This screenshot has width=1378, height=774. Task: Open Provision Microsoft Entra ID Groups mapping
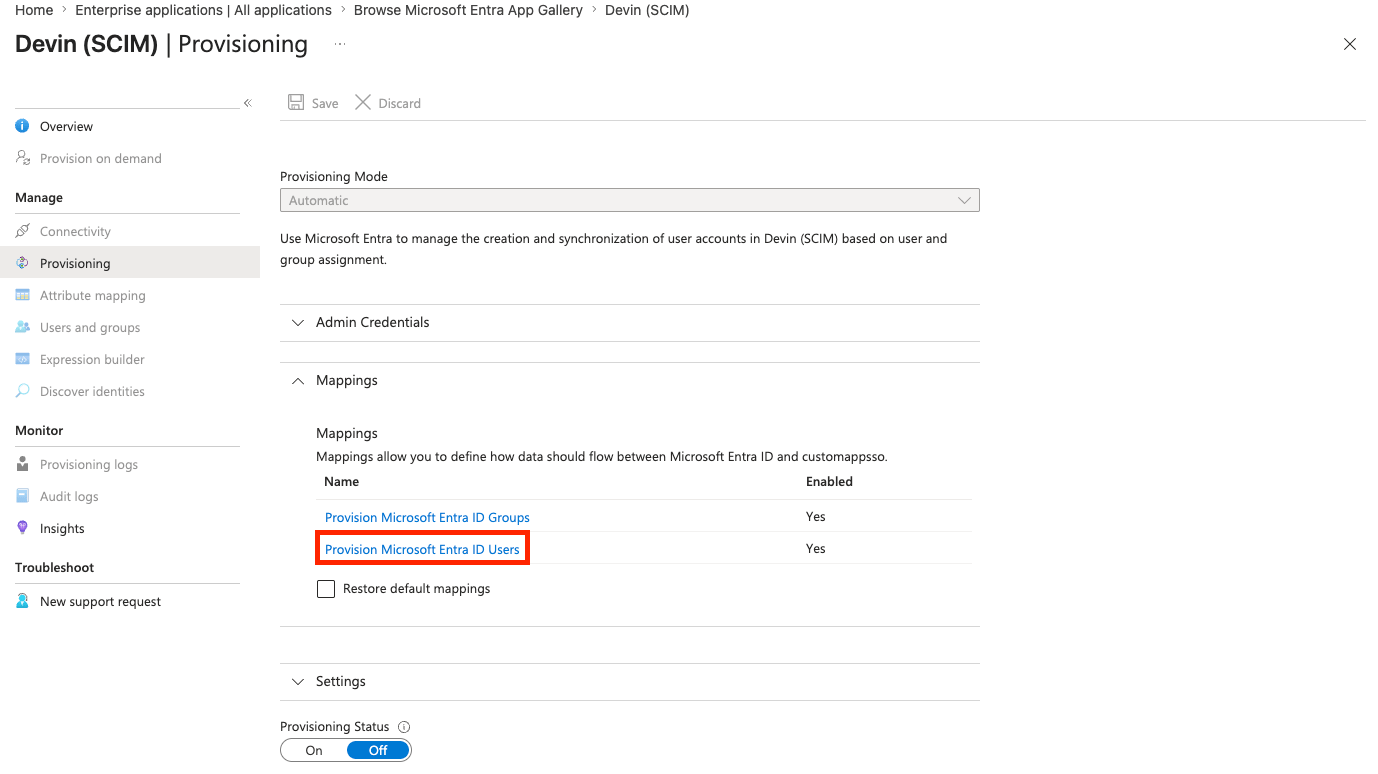point(427,517)
